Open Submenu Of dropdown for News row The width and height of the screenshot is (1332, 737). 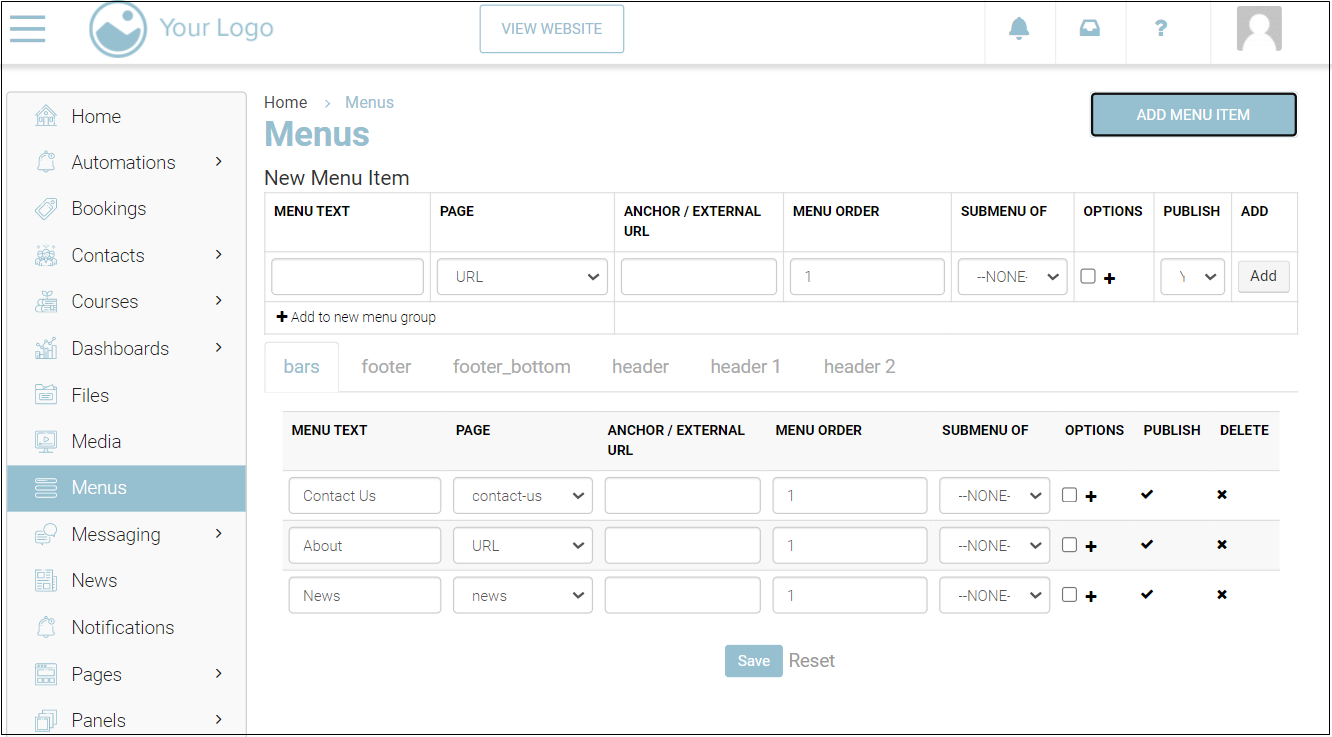pos(994,595)
